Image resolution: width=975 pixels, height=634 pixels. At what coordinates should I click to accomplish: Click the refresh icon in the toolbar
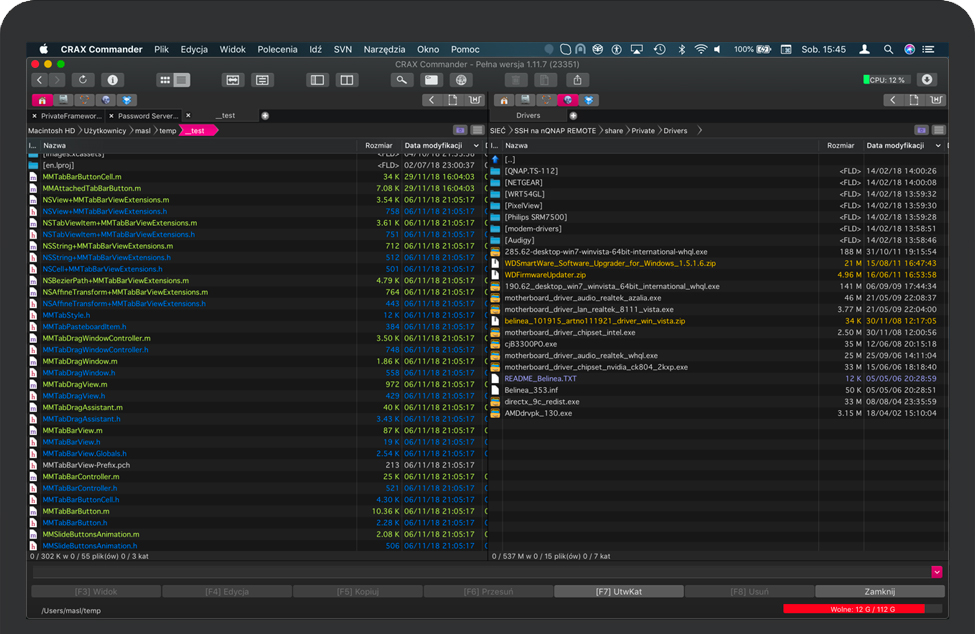[82, 80]
